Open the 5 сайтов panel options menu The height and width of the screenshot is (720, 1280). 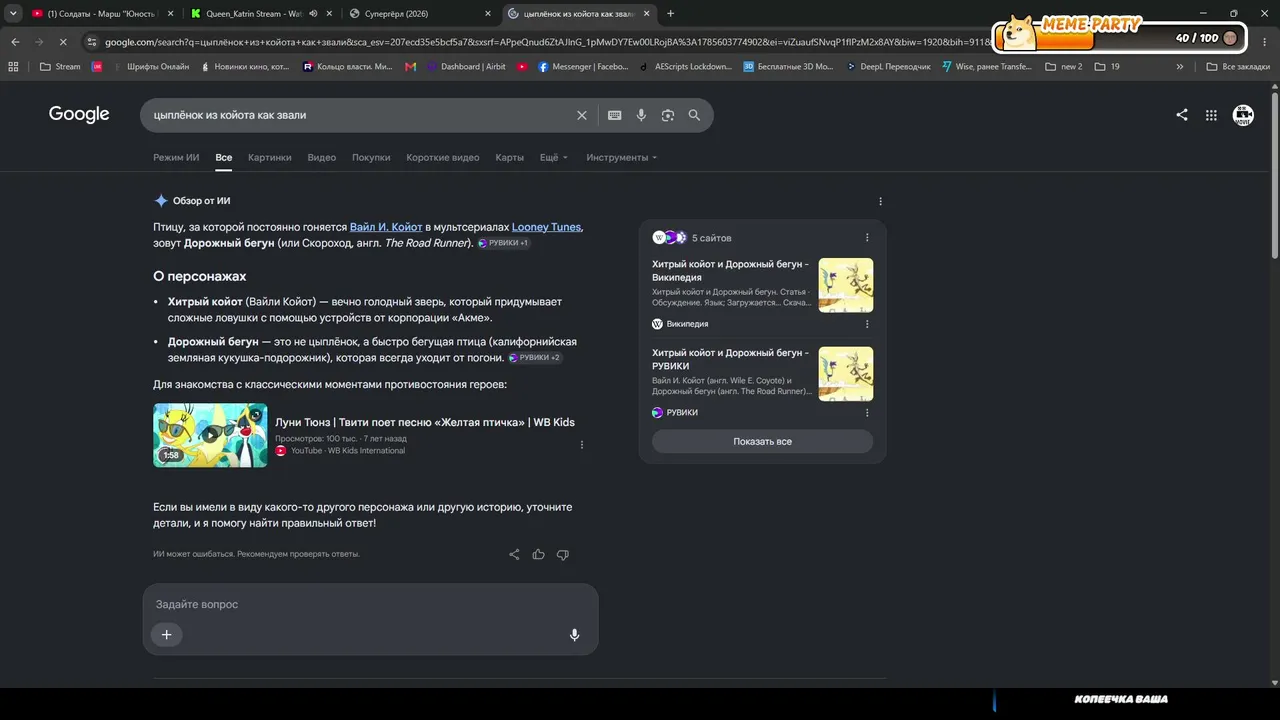867,238
